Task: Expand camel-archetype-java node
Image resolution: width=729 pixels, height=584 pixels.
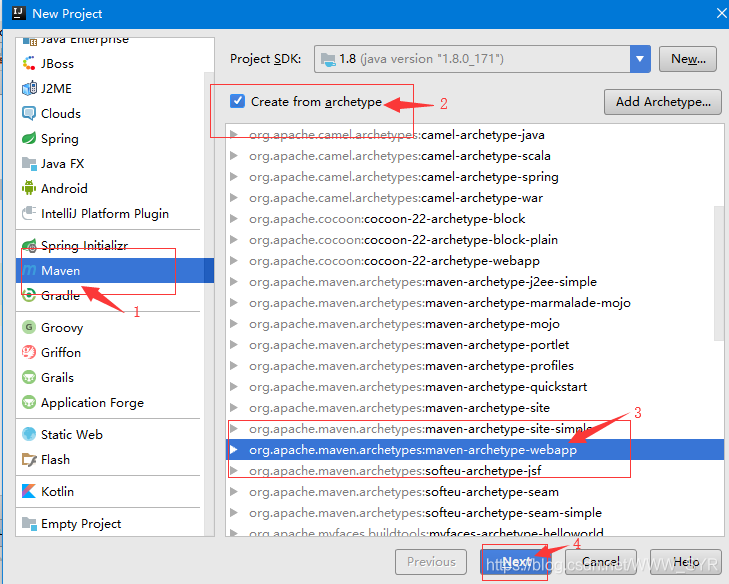Action: [x=234, y=135]
